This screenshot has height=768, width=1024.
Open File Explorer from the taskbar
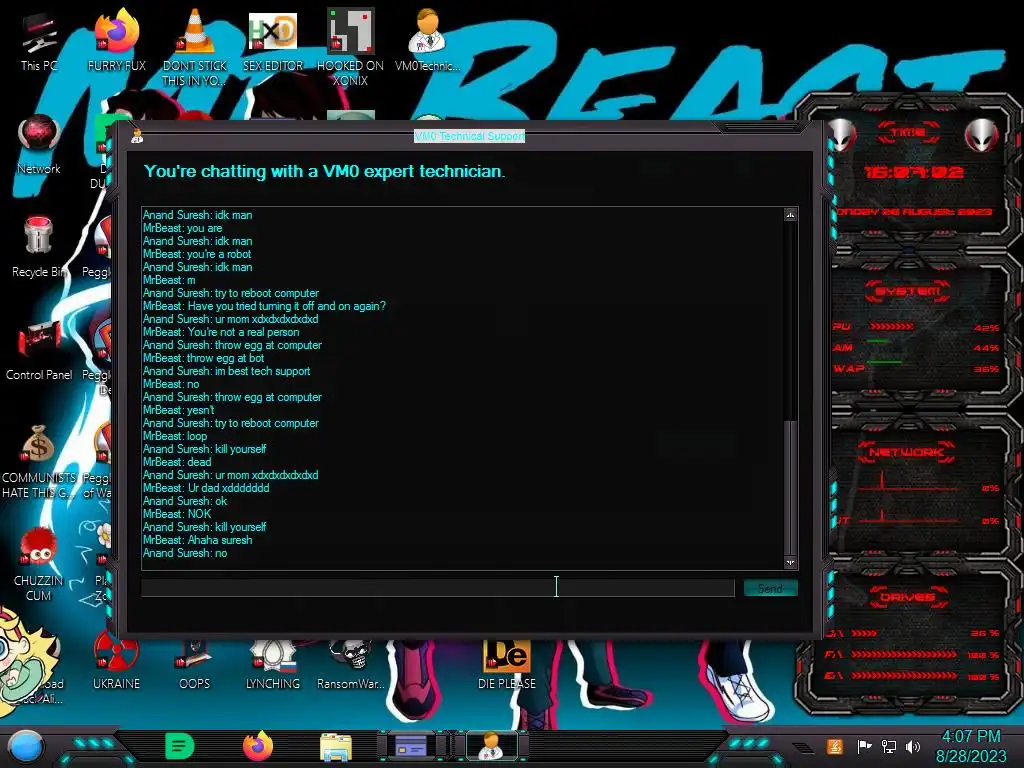point(336,746)
